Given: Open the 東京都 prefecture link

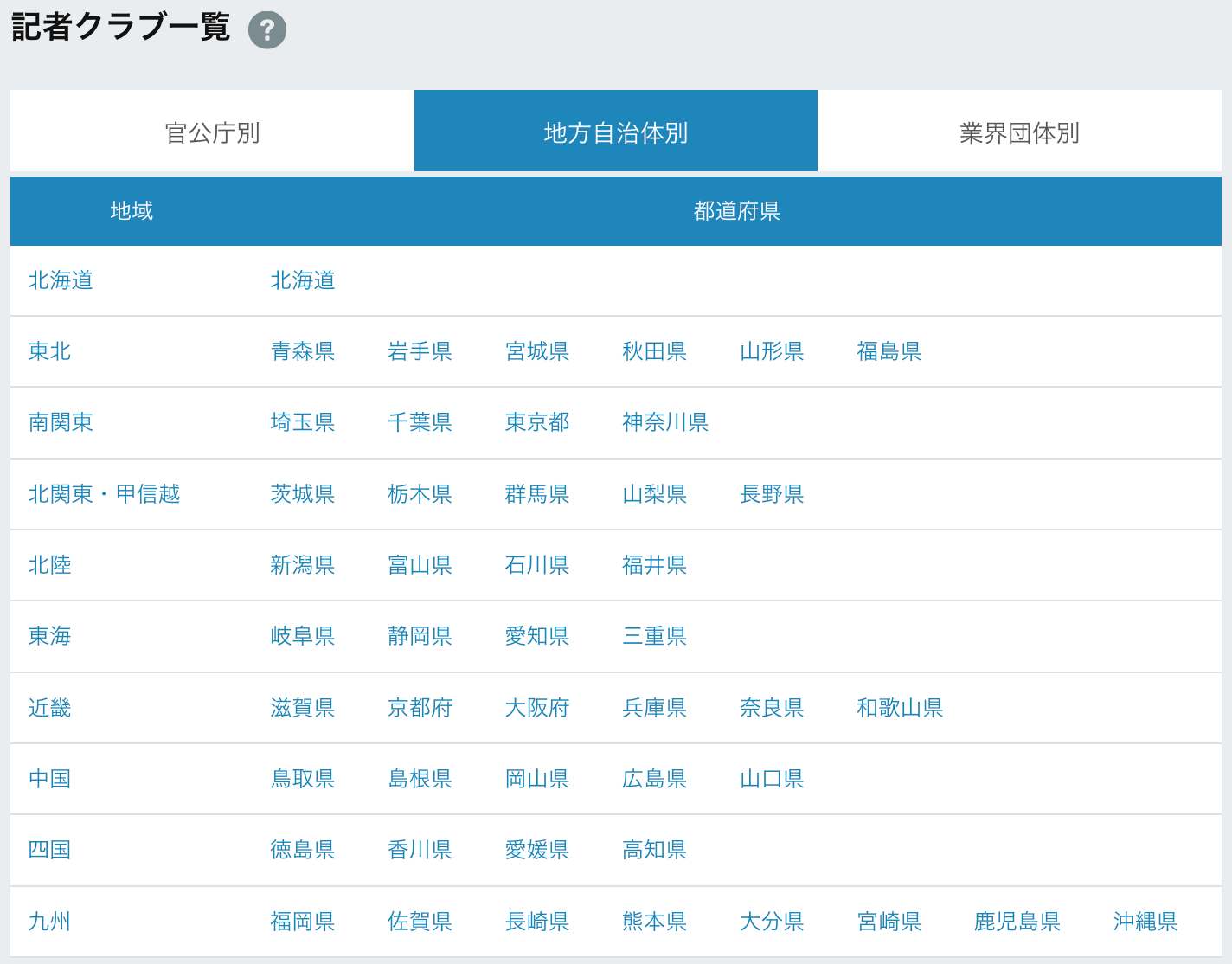Looking at the screenshot, I should pyautogui.click(x=536, y=422).
